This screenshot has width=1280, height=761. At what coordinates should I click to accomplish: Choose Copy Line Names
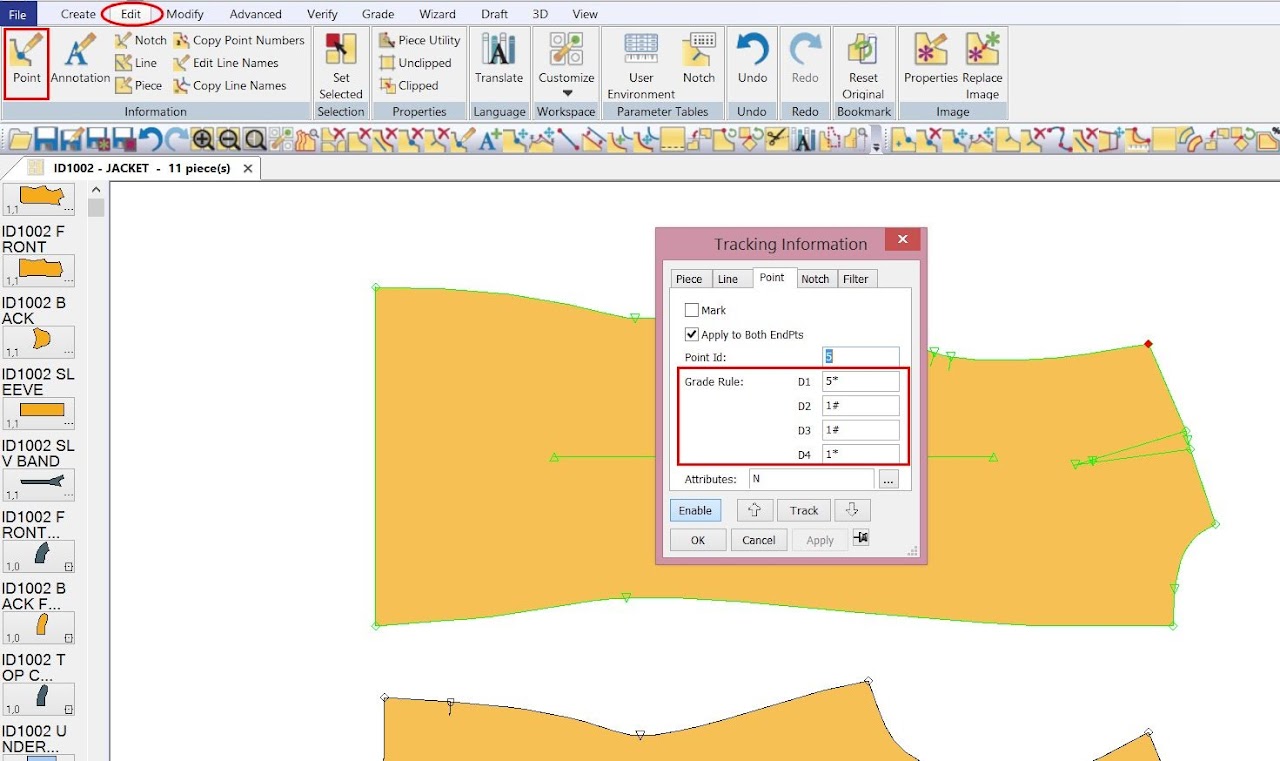click(230, 85)
